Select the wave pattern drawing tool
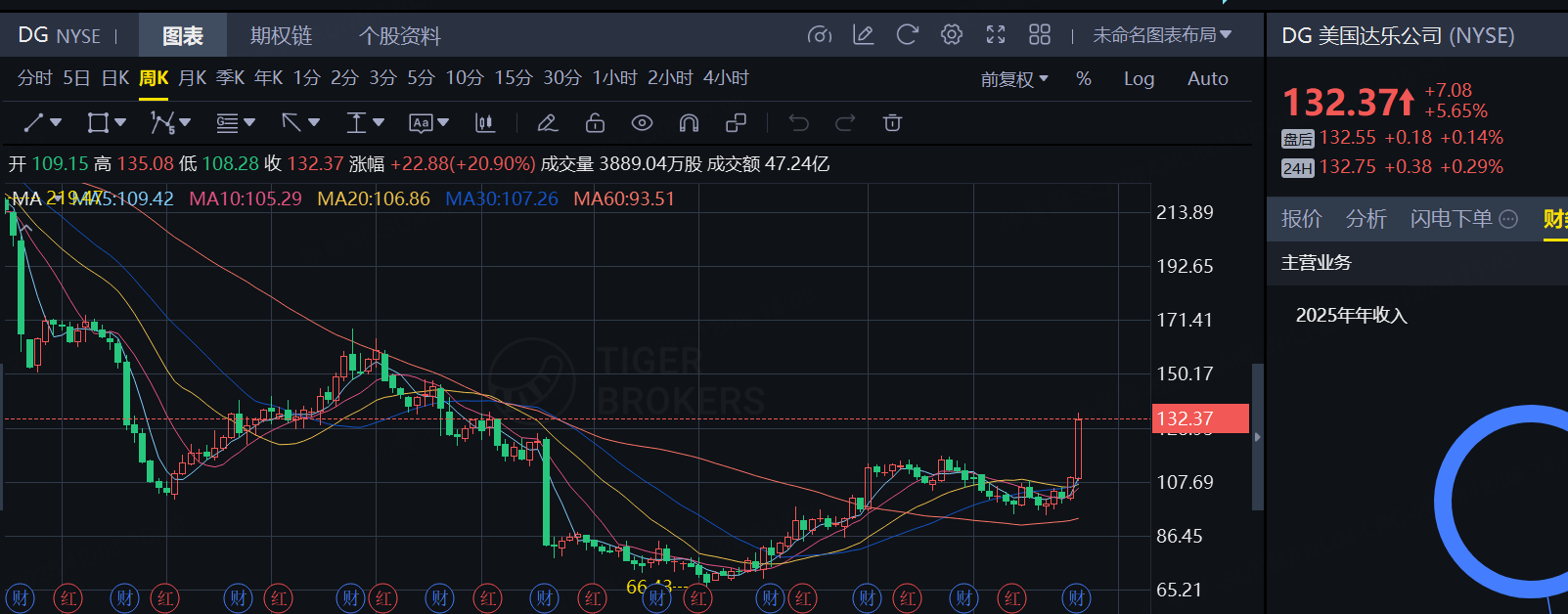Viewport: 1568px width, 614px height. pos(162,123)
